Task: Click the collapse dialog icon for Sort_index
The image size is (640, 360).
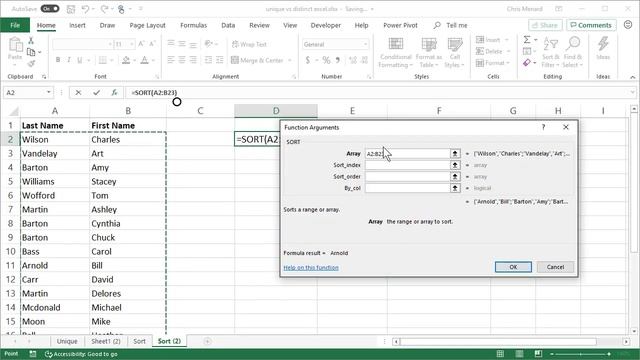Action: click(x=455, y=165)
